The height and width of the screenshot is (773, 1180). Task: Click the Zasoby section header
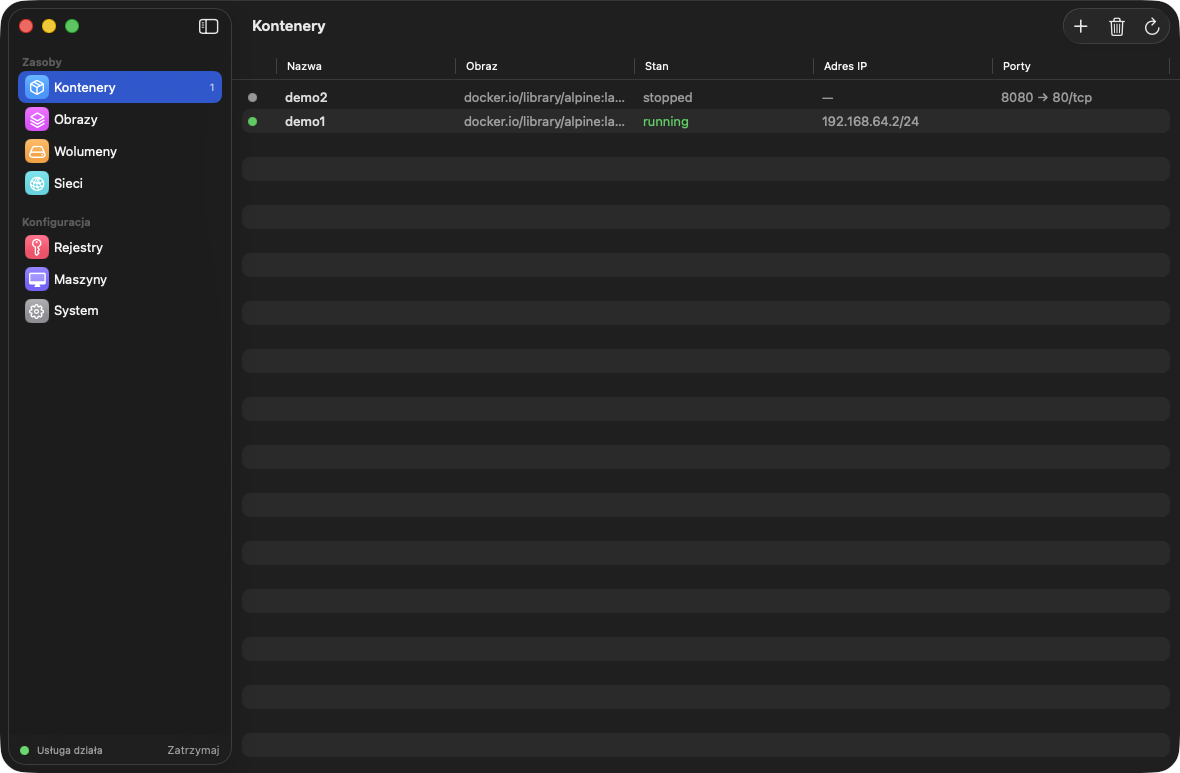(x=41, y=62)
